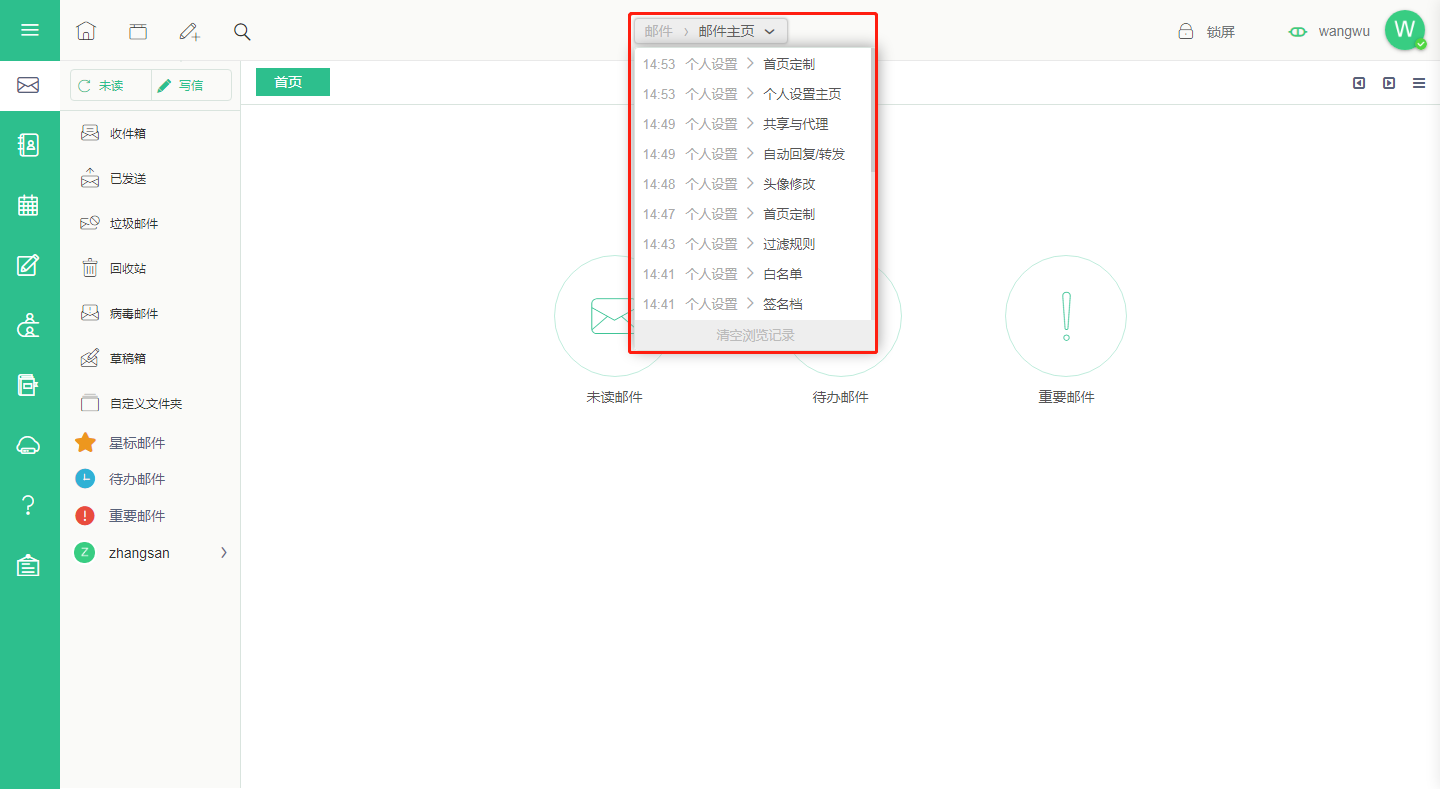This screenshot has height=789, width=1440.
Task: Show the previous tab using the left arrow
Action: [x=1359, y=83]
